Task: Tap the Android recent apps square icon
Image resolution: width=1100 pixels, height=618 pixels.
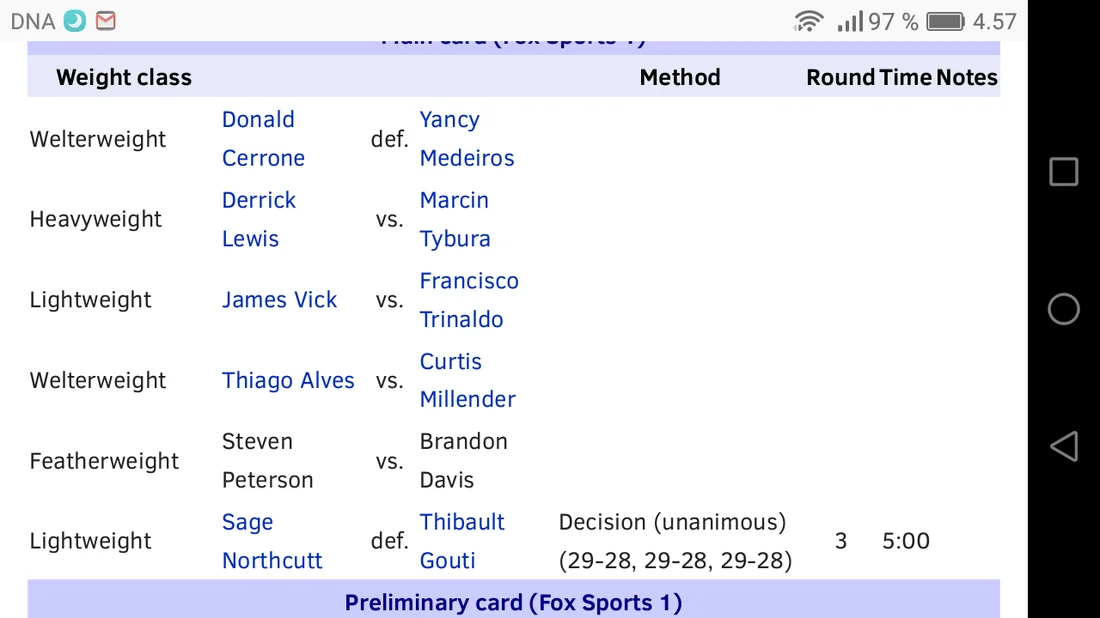Action: click(x=1063, y=172)
